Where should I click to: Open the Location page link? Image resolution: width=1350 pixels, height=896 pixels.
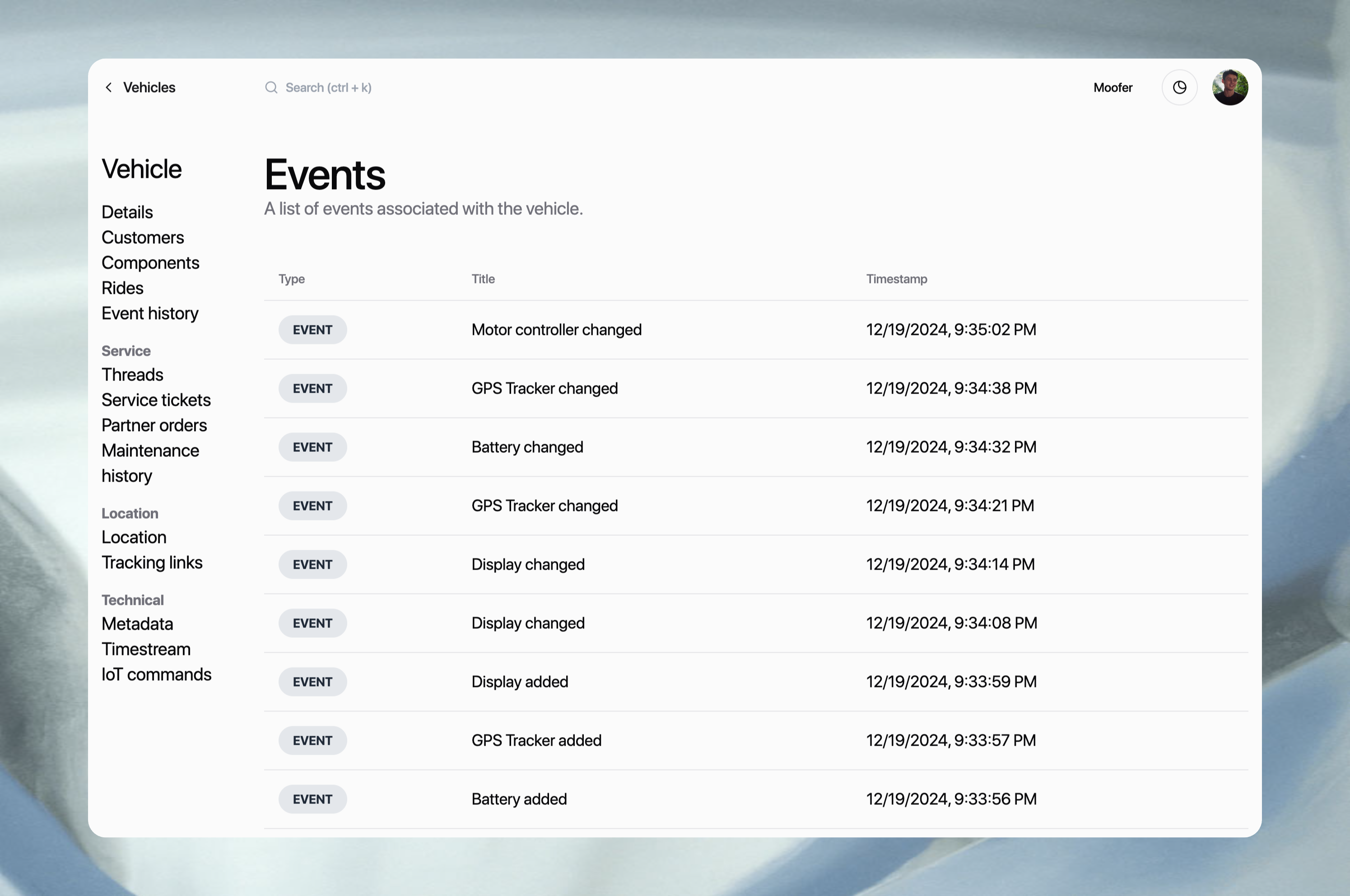134,537
